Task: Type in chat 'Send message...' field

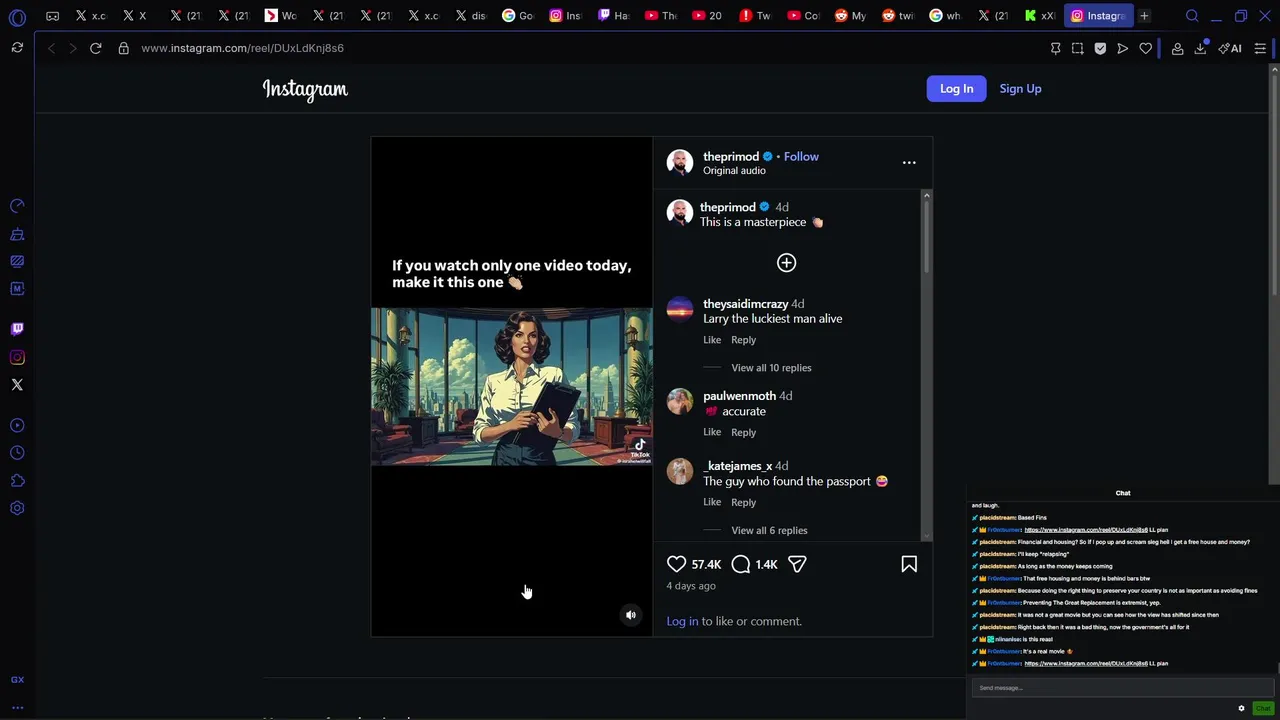Action: [x=1122, y=688]
